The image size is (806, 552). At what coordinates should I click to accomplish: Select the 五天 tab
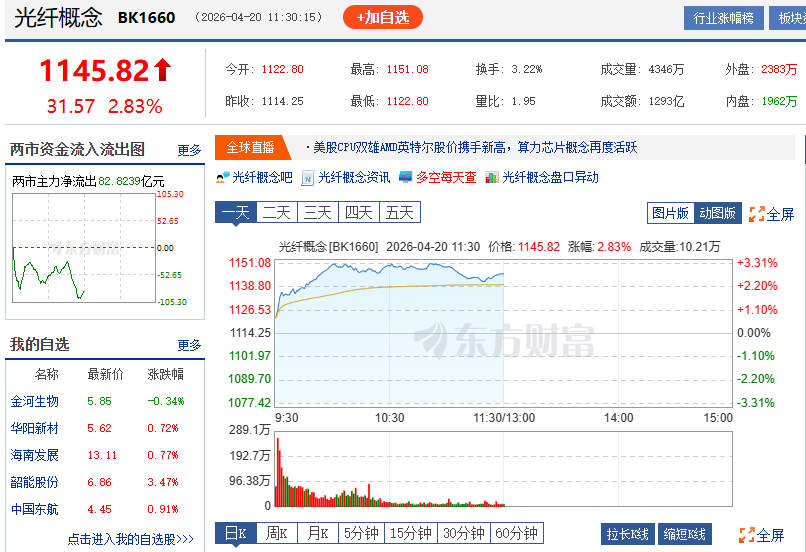(400, 212)
